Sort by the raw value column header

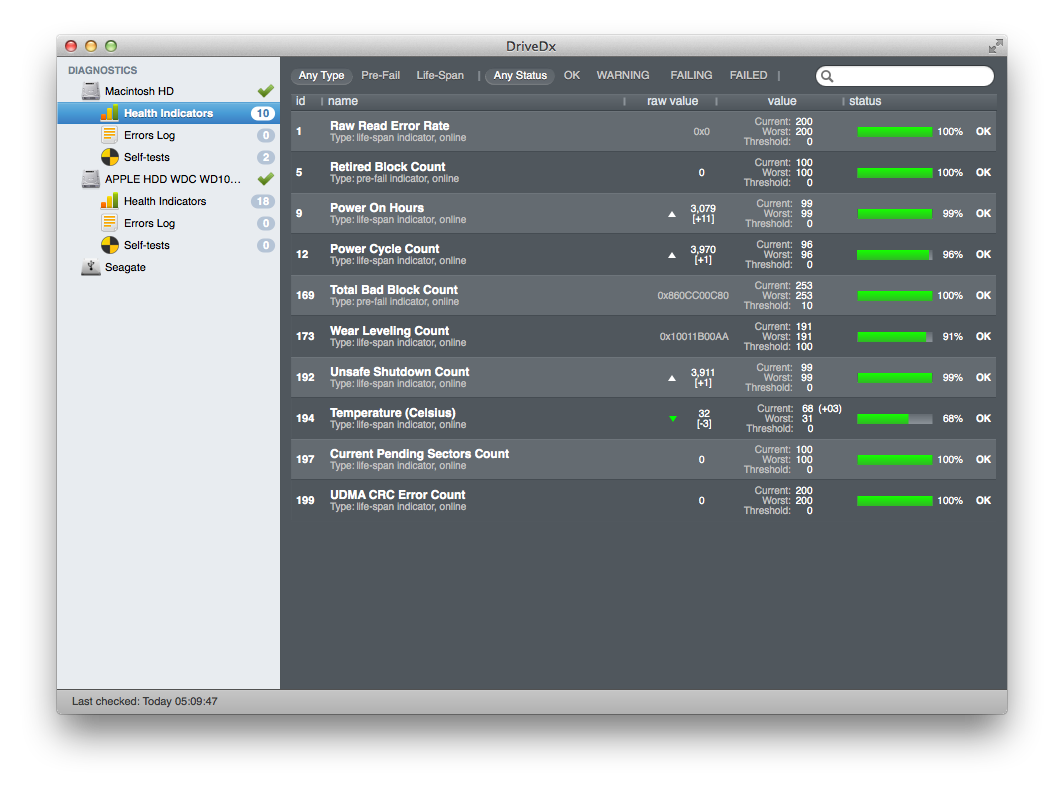672,101
